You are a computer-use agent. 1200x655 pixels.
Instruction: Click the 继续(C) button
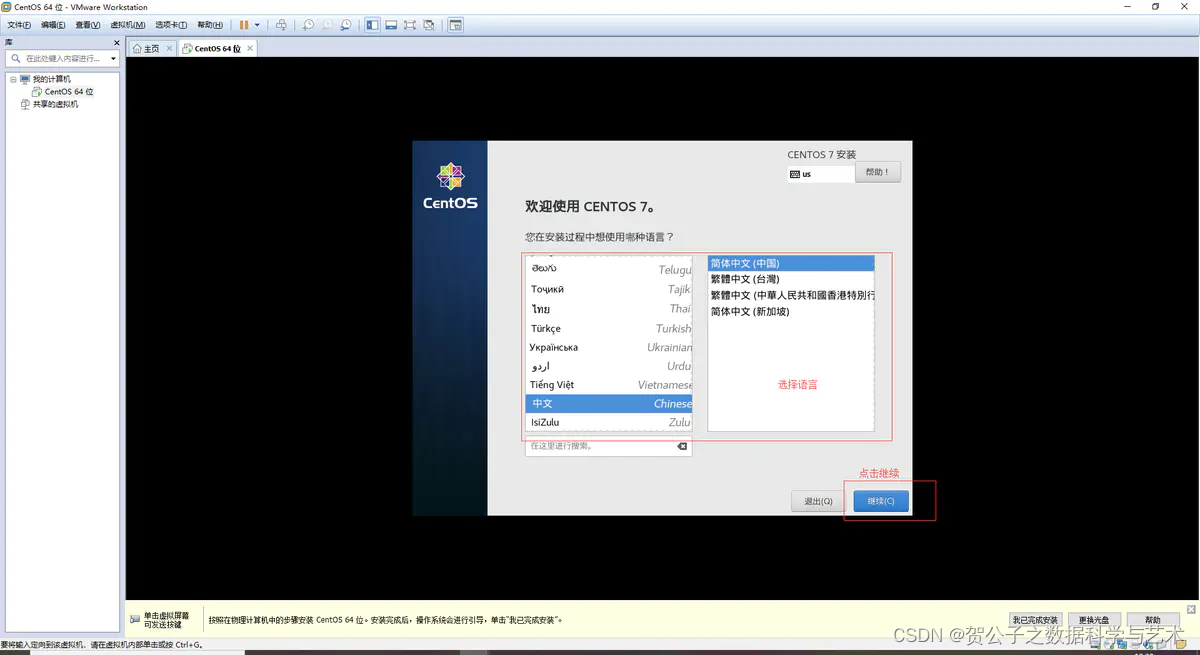(x=881, y=501)
